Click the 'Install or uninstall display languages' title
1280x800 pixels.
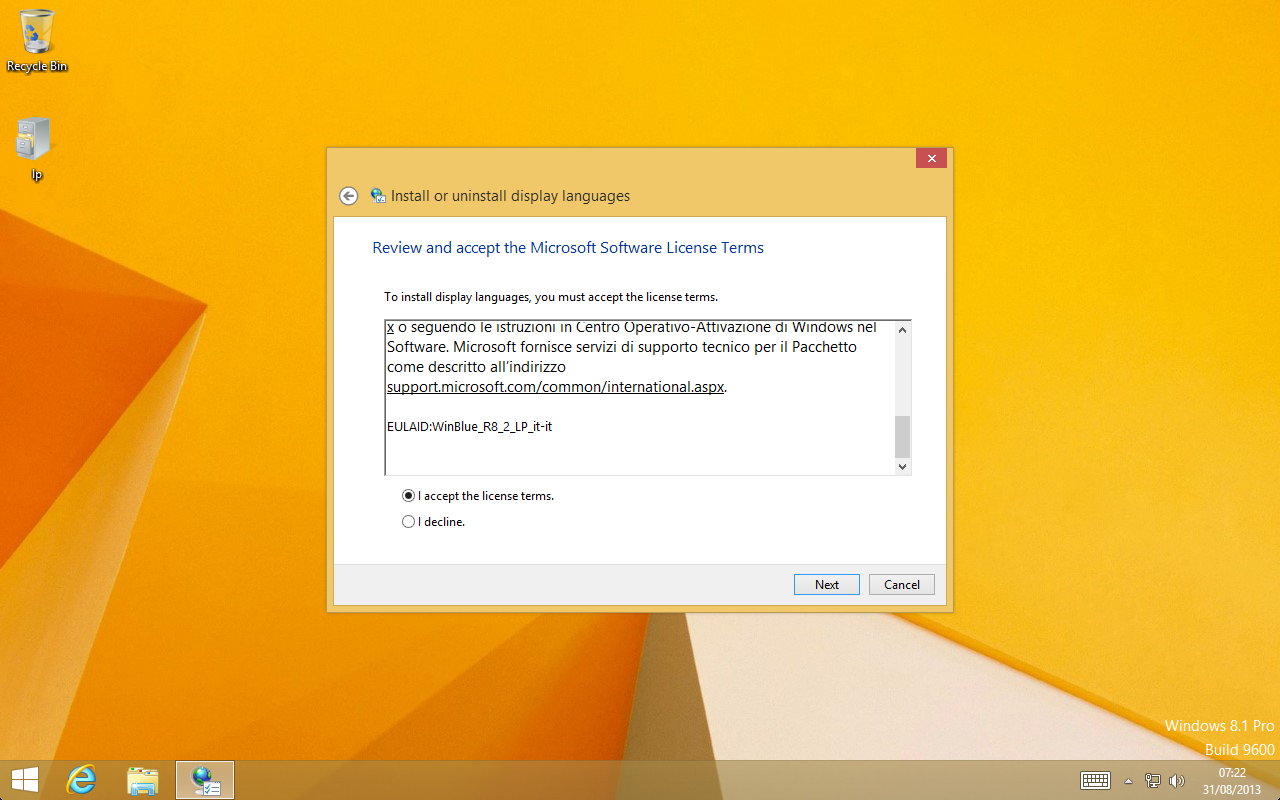[x=510, y=196]
